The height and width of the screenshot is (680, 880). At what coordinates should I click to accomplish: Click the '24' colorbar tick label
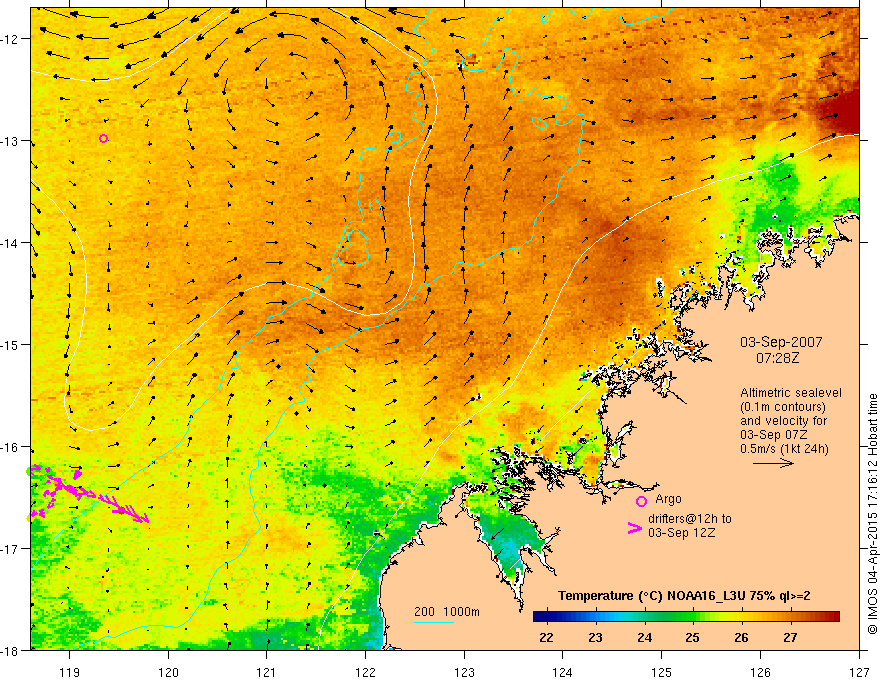click(x=644, y=637)
